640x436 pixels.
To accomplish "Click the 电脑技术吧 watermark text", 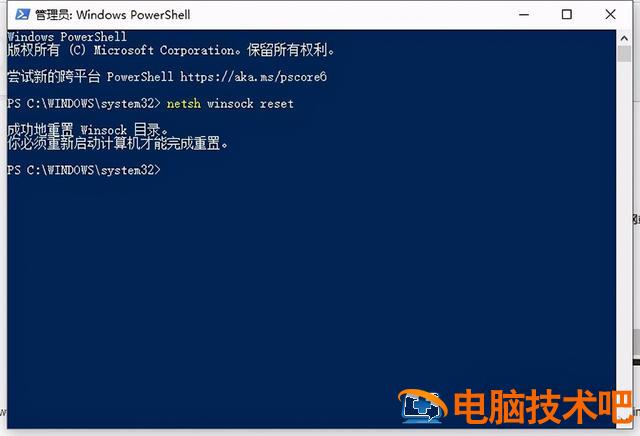I will (543, 406).
